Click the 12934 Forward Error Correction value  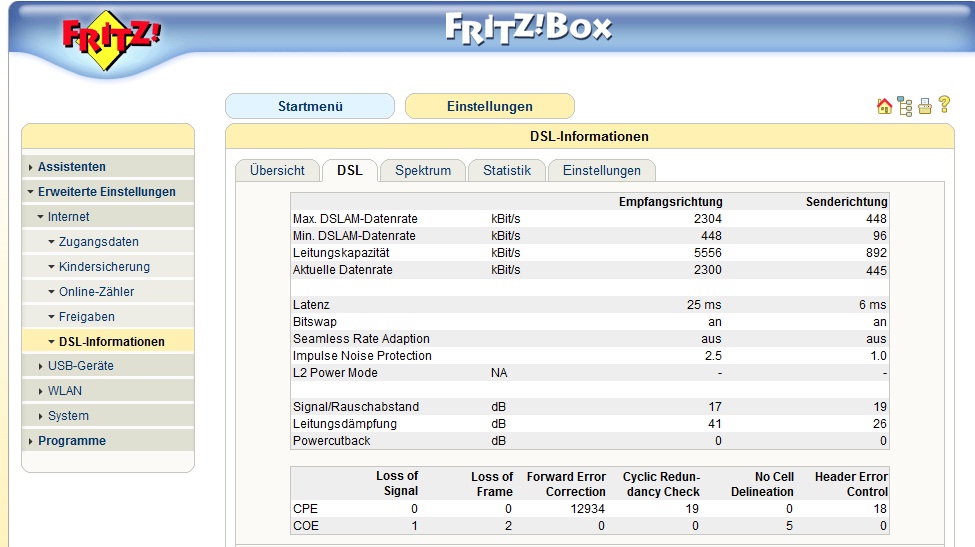(588, 508)
